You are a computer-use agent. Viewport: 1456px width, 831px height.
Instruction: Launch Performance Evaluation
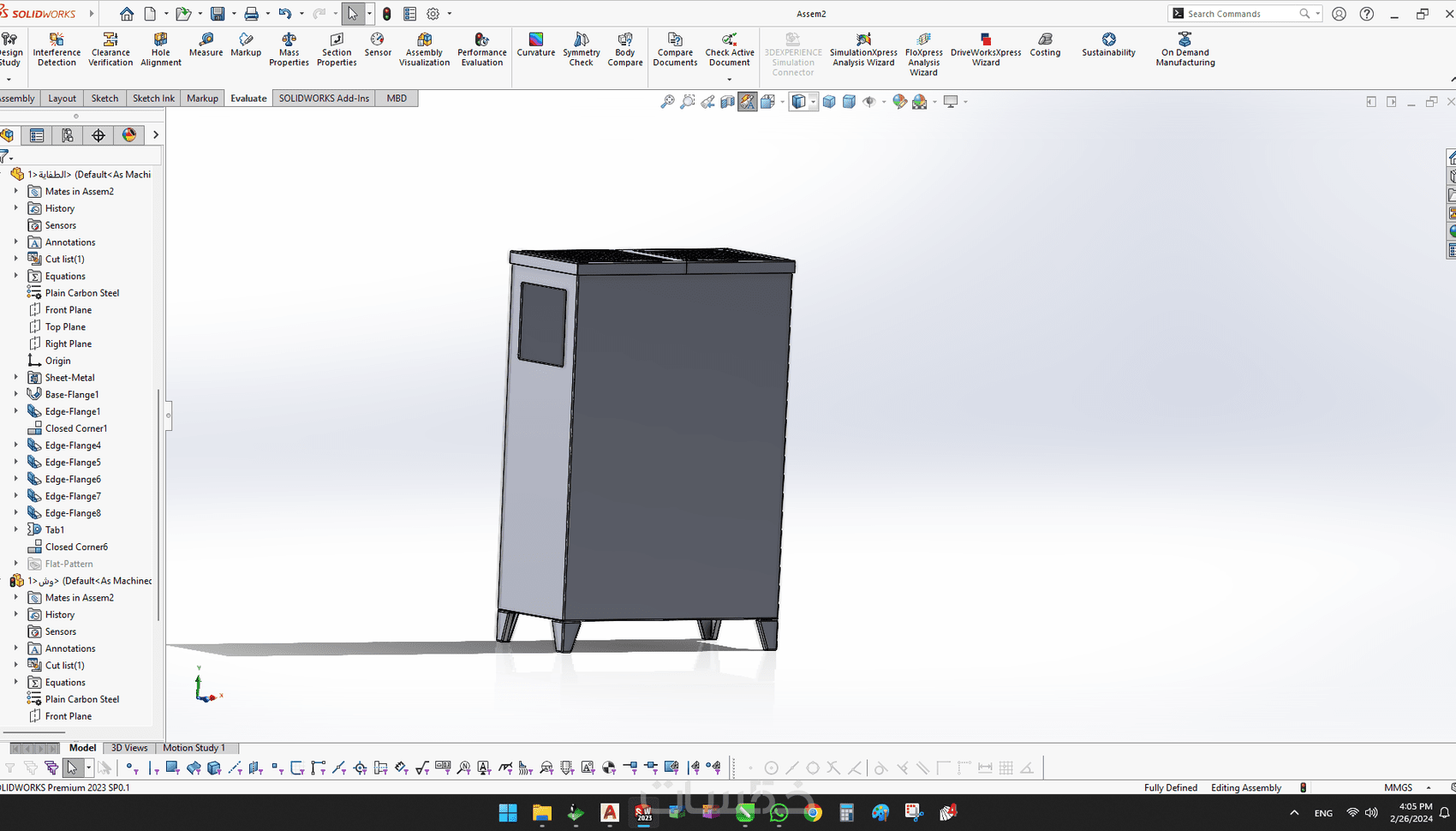click(x=482, y=50)
